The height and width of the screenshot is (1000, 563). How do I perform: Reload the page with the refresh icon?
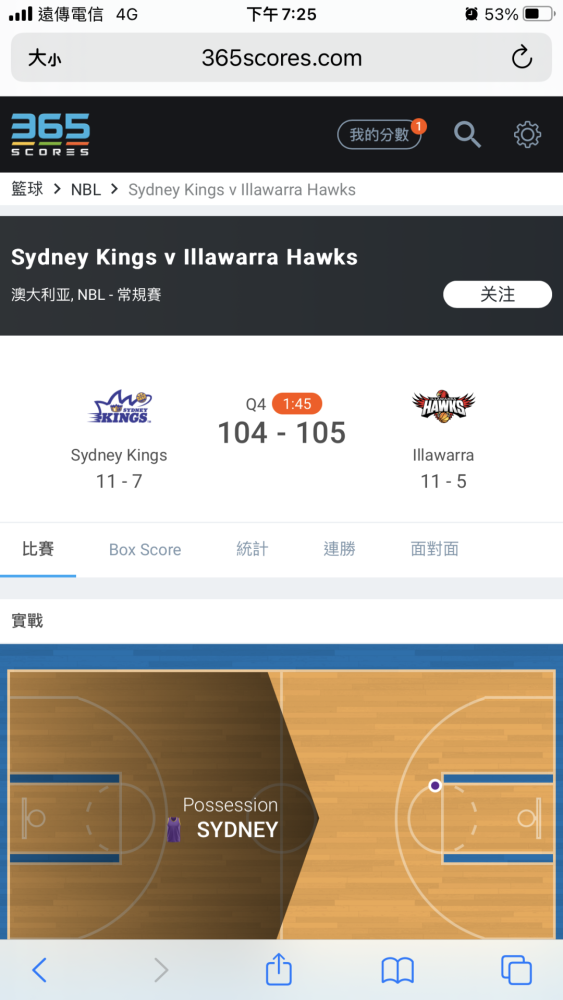tap(522, 57)
